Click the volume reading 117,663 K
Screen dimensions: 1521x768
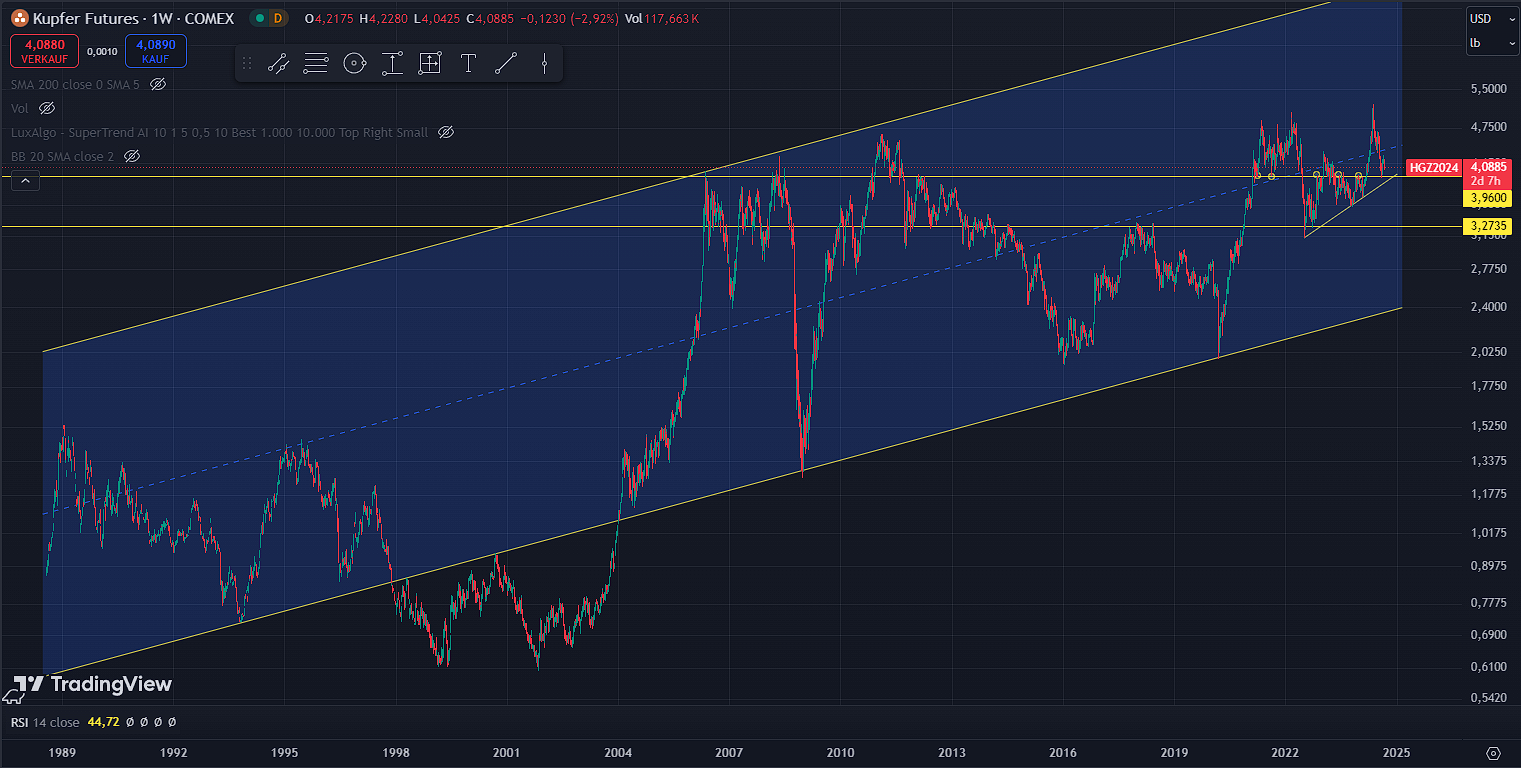point(671,18)
